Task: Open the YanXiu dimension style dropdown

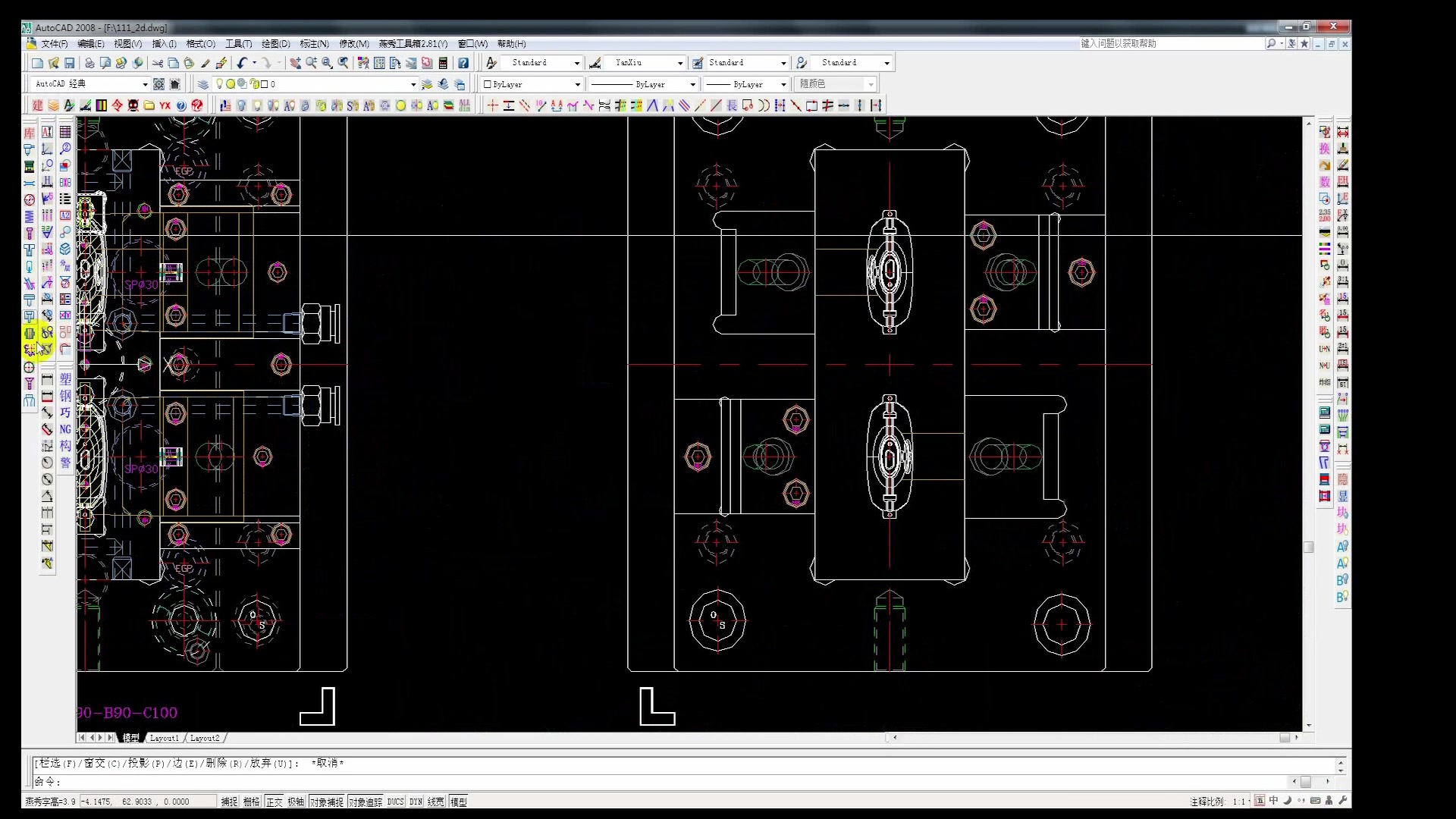Action: click(679, 63)
